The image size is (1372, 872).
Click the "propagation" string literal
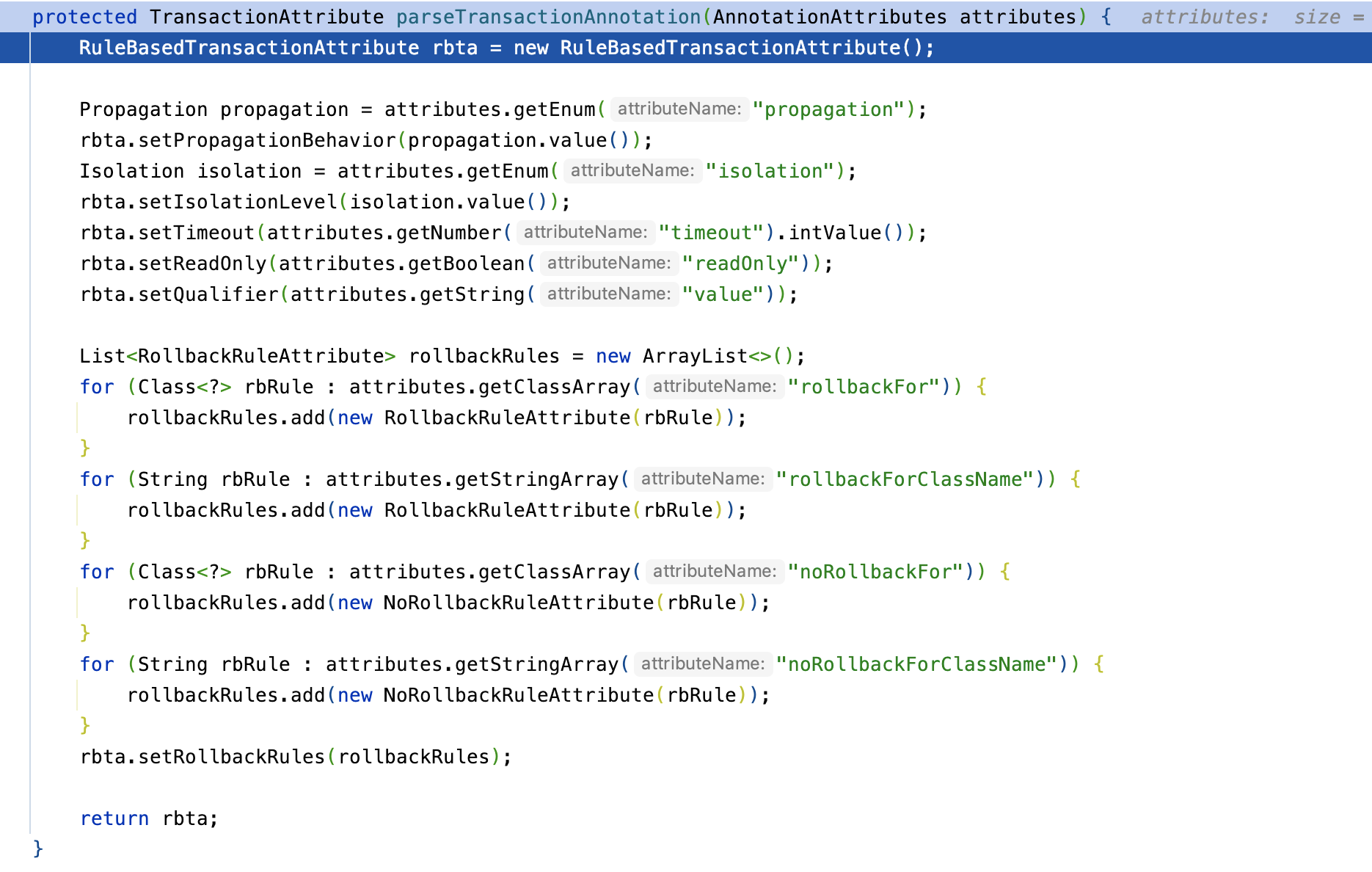pos(829,109)
